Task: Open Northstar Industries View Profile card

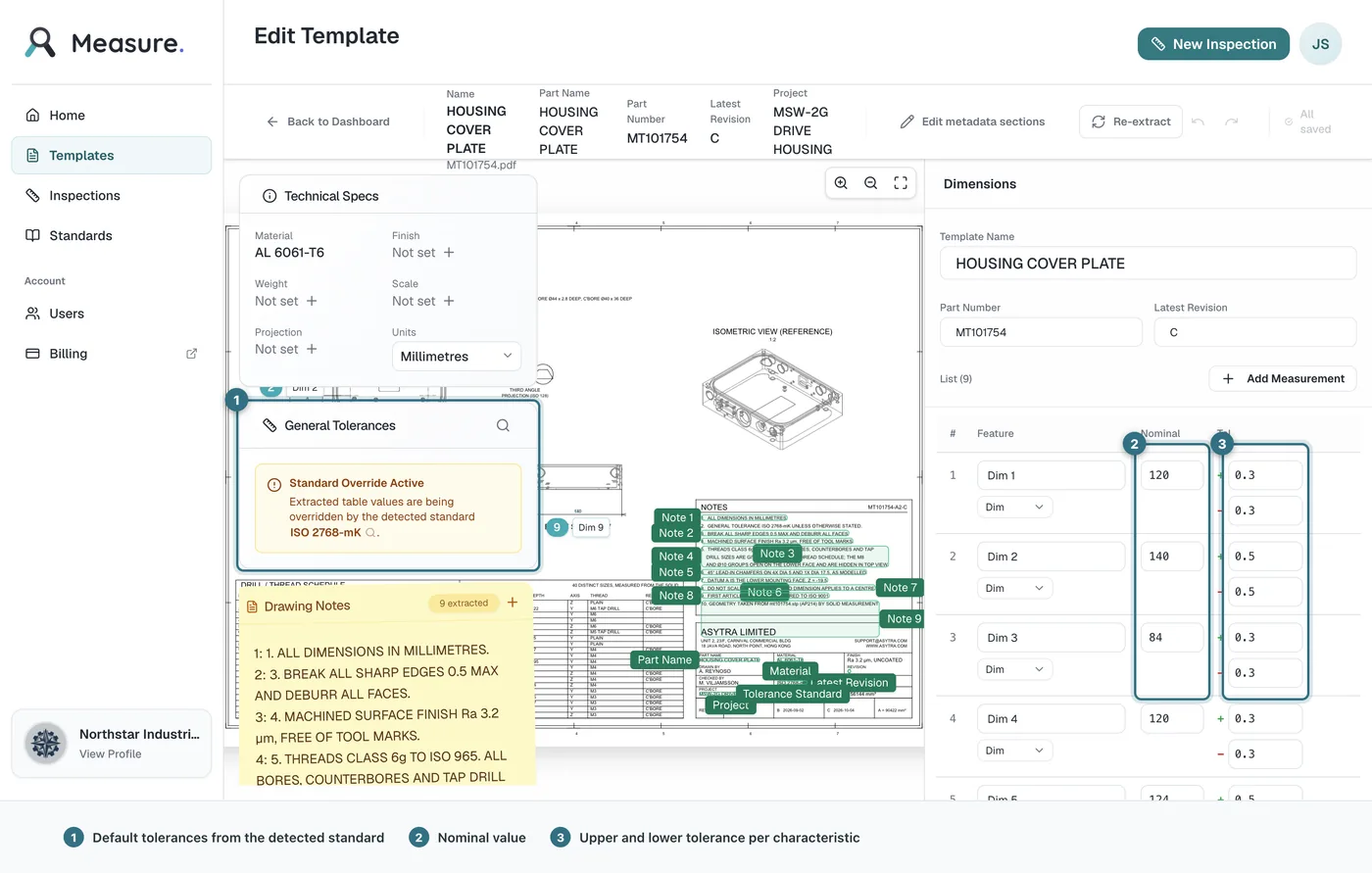Action: tap(112, 744)
